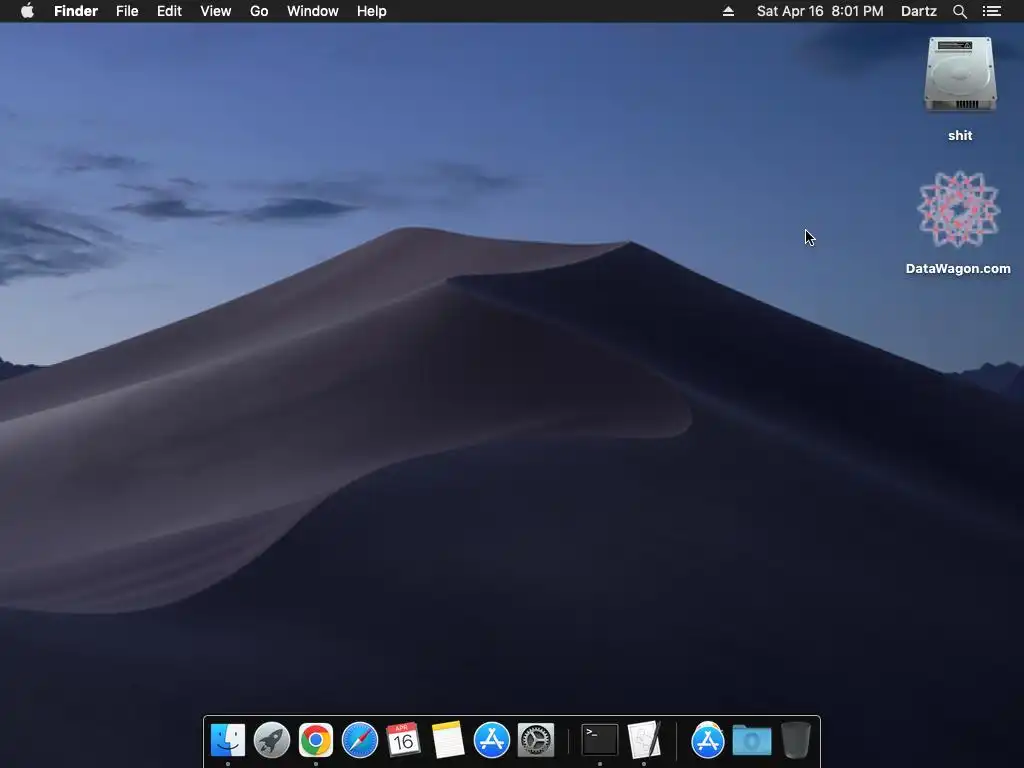Open the Window menu
1024x768 pixels.
pyautogui.click(x=313, y=11)
